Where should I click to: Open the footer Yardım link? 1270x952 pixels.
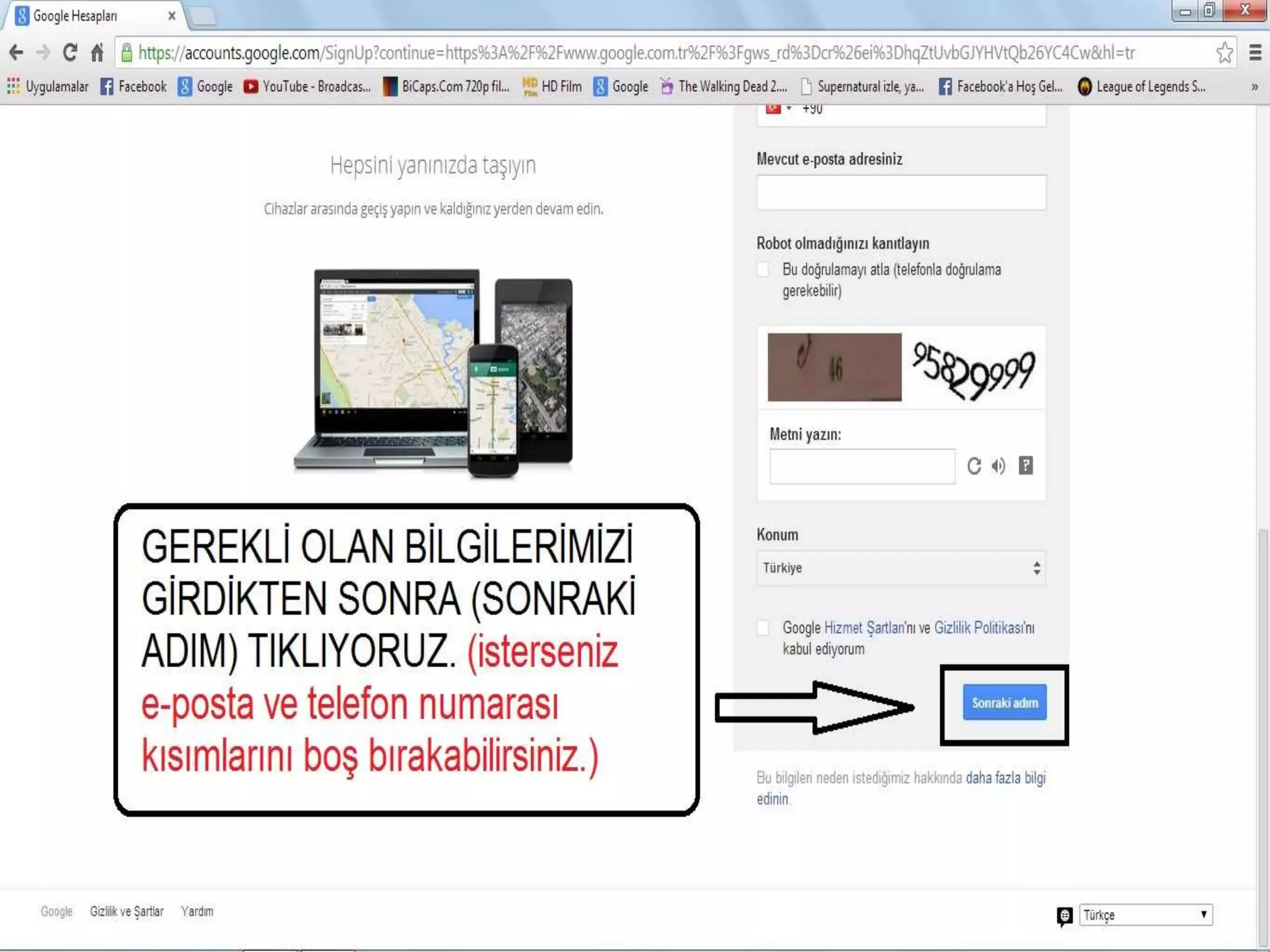[x=197, y=911]
